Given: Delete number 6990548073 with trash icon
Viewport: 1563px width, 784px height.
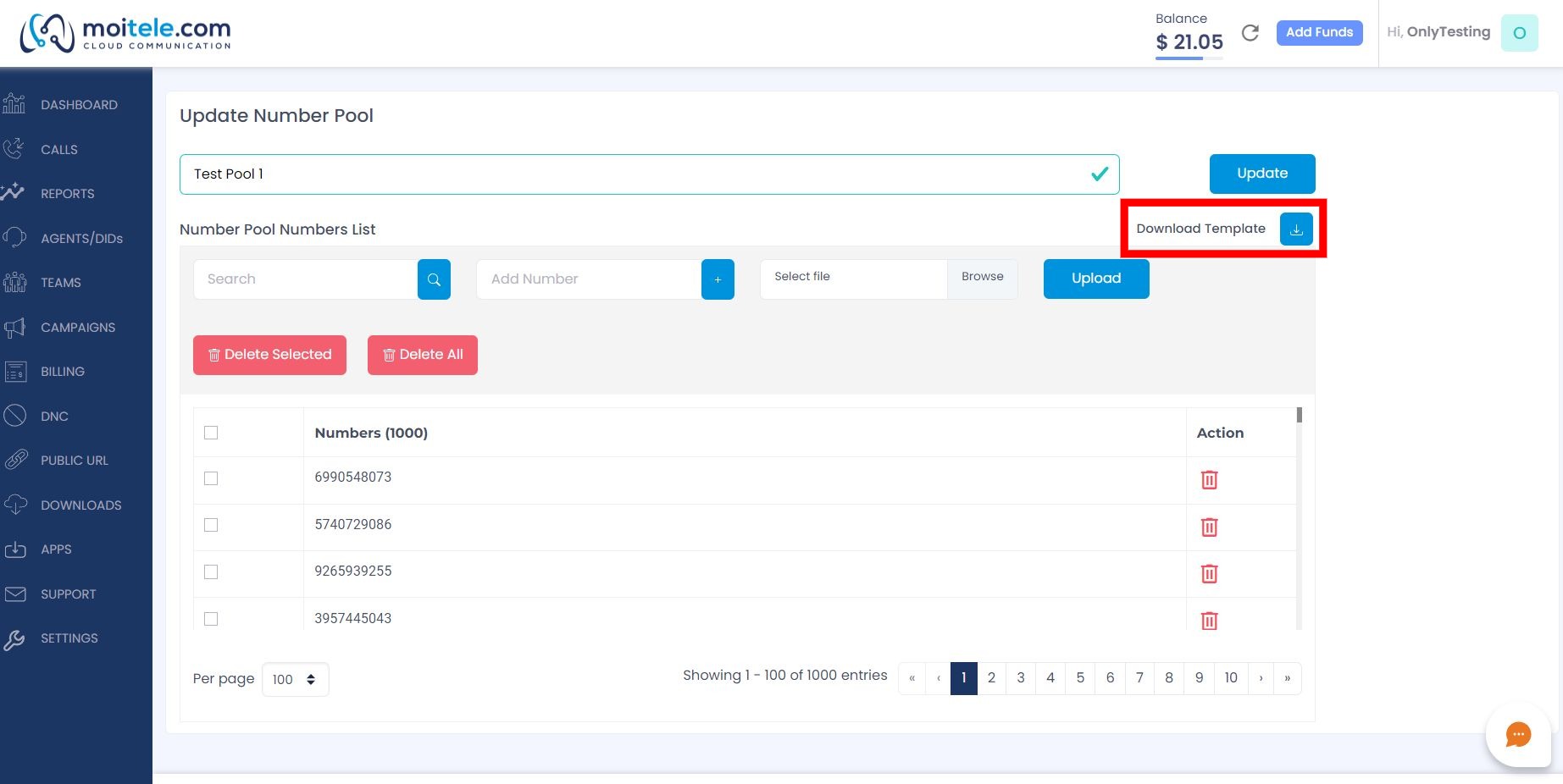Looking at the screenshot, I should coord(1209,480).
